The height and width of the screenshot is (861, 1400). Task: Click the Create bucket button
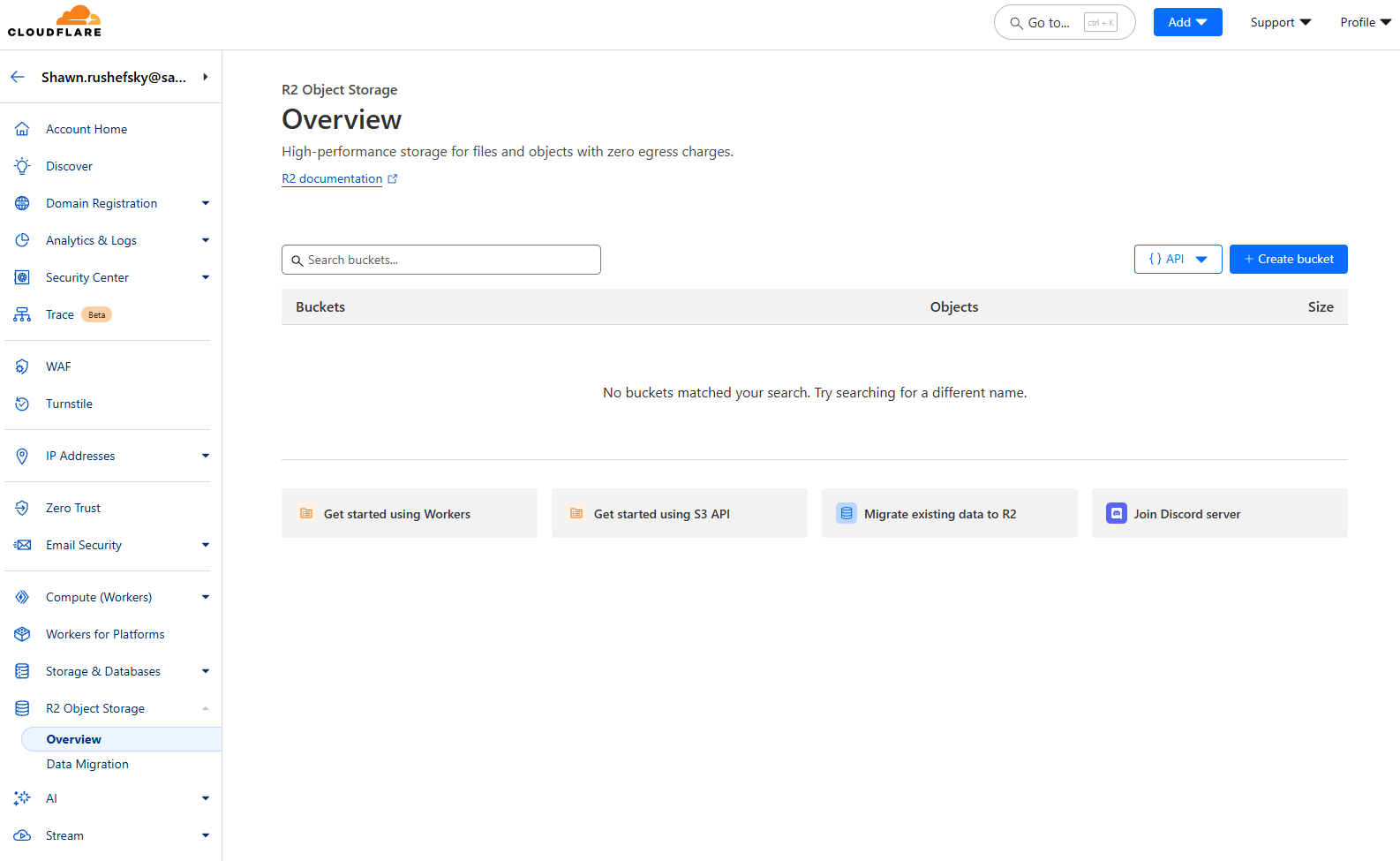point(1288,259)
